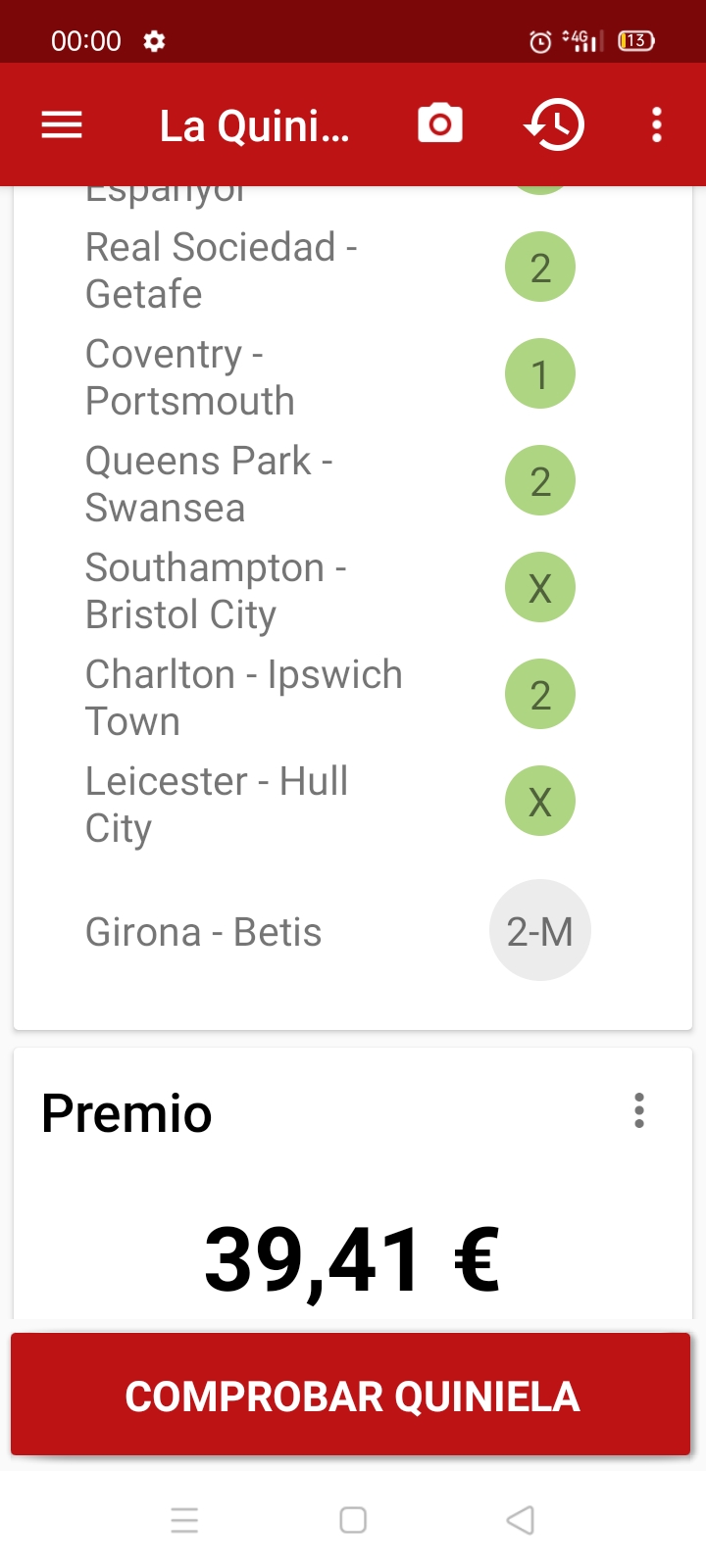This screenshot has width=706, height=1568.
Task: Open Android recent apps button
Action: 184,1520
